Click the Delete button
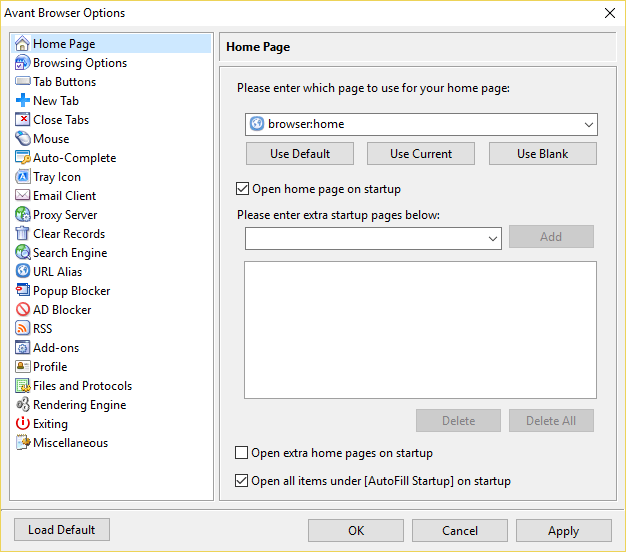The image size is (626, 552). pos(458,420)
